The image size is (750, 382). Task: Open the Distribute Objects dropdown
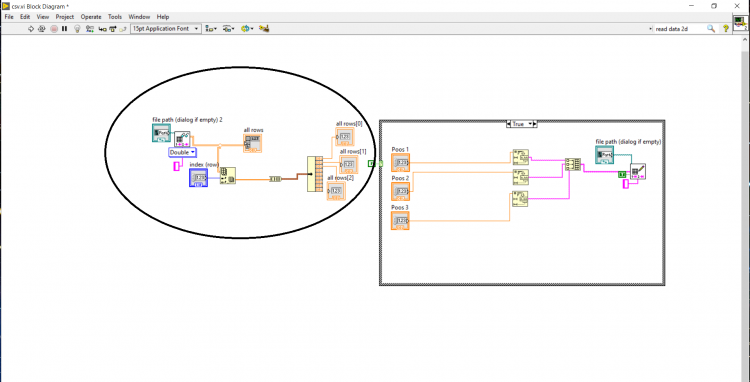click(x=229, y=29)
